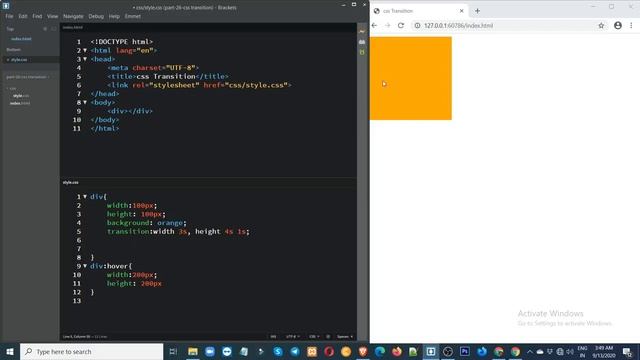Collapse the body tag fold arrow on line 8
The width and height of the screenshot is (640, 360).
pyautogui.click(x=85, y=102)
